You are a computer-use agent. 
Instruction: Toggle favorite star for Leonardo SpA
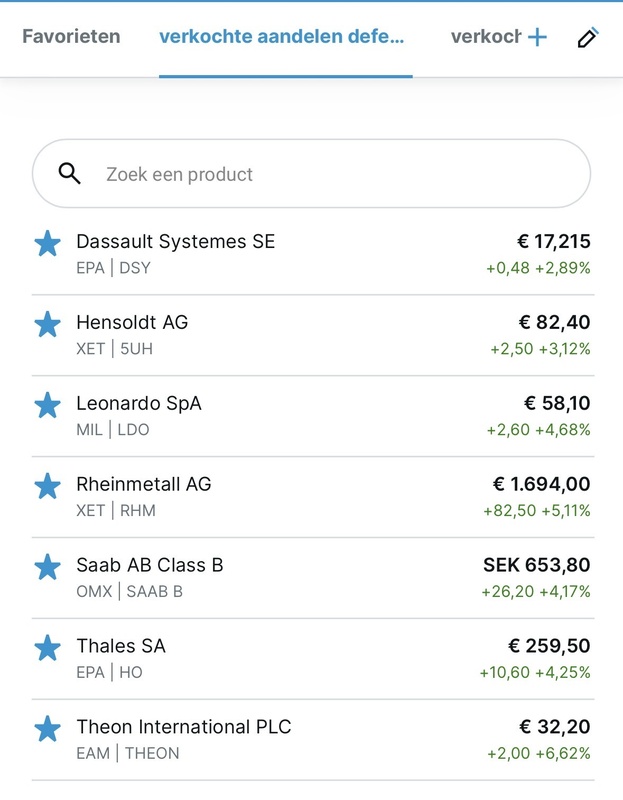click(x=47, y=405)
